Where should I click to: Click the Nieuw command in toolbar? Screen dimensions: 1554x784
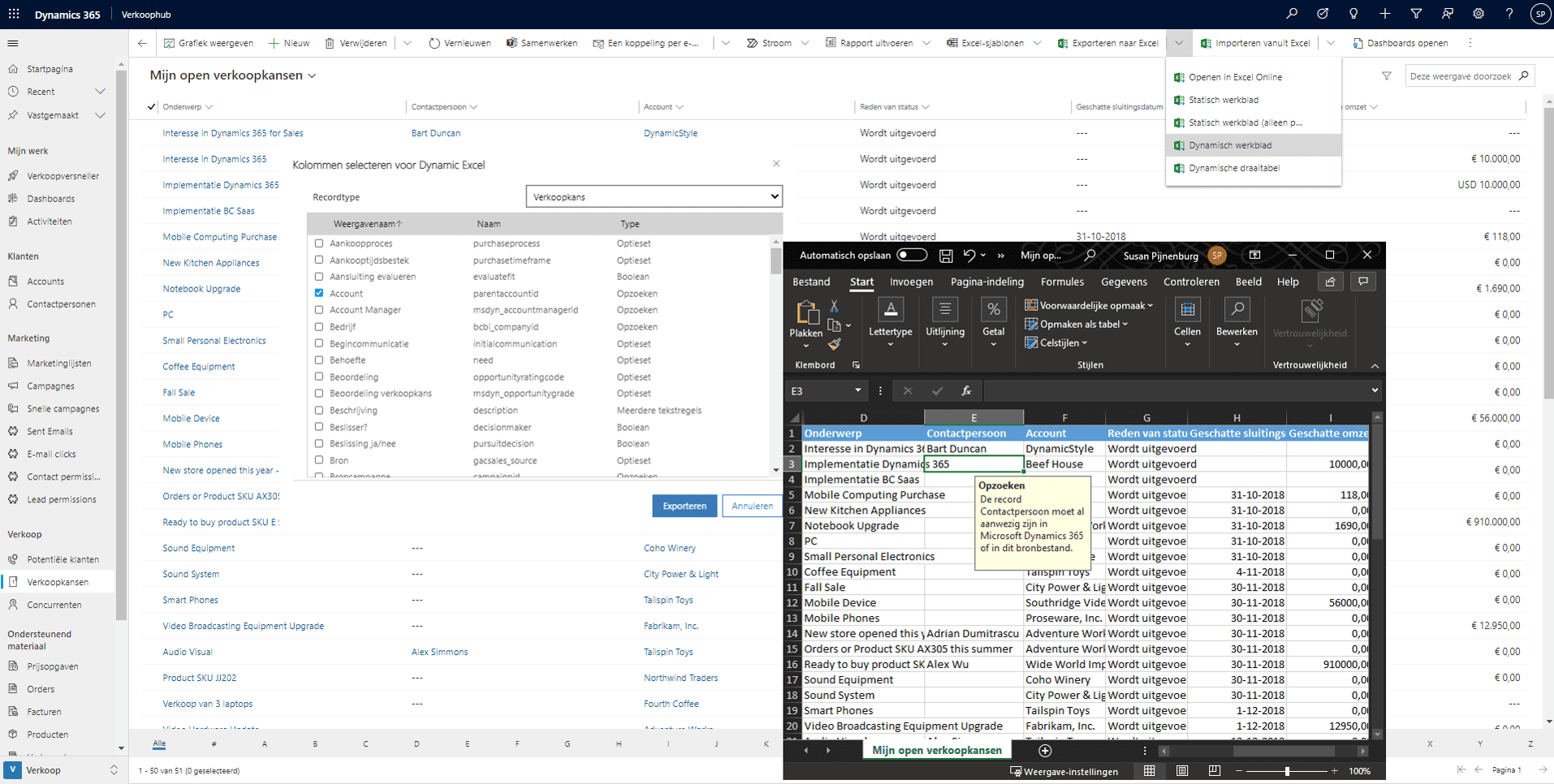pos(289,43)
